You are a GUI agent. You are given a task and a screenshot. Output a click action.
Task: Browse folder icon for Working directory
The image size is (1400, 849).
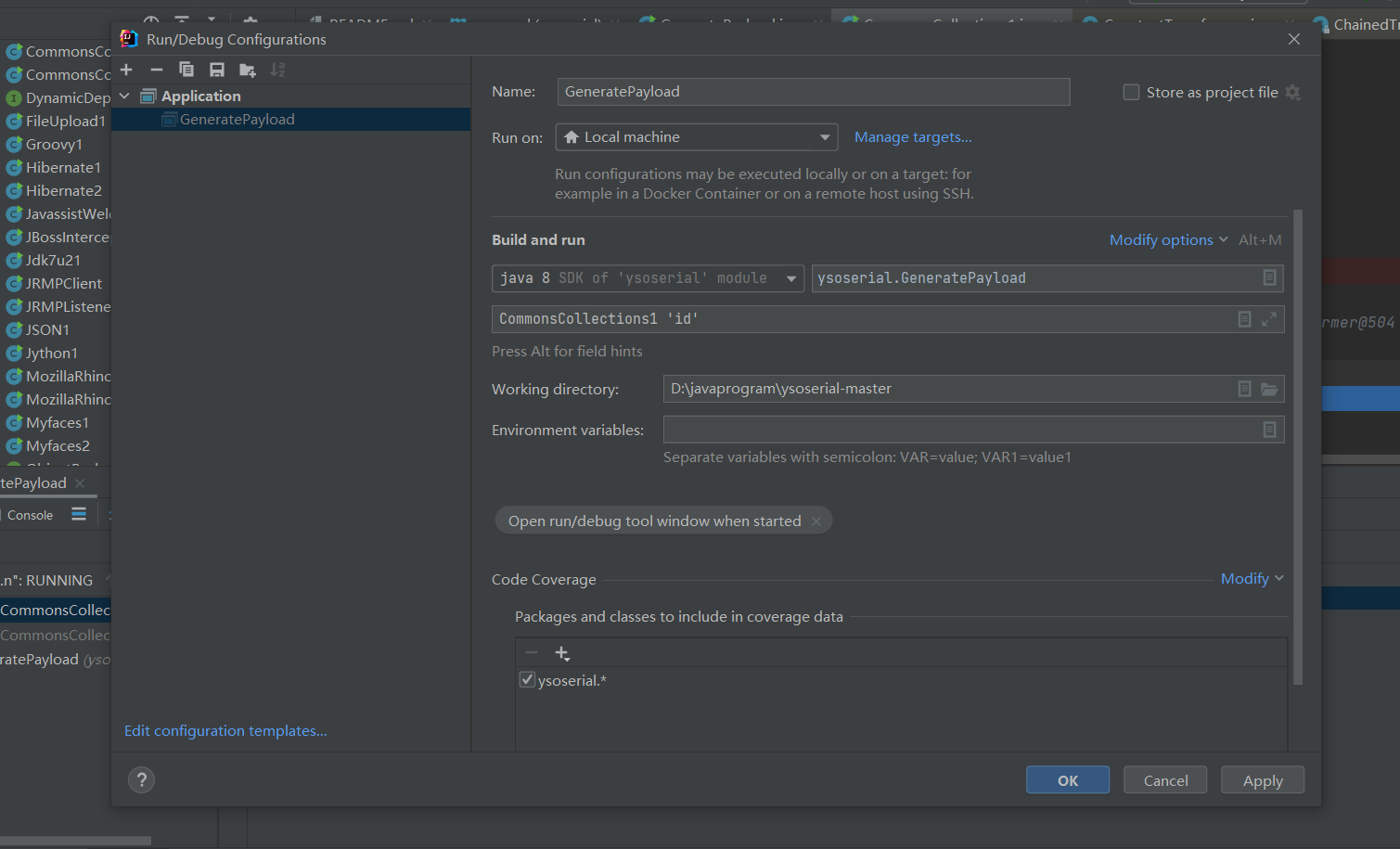click(x=1269, y=389)
